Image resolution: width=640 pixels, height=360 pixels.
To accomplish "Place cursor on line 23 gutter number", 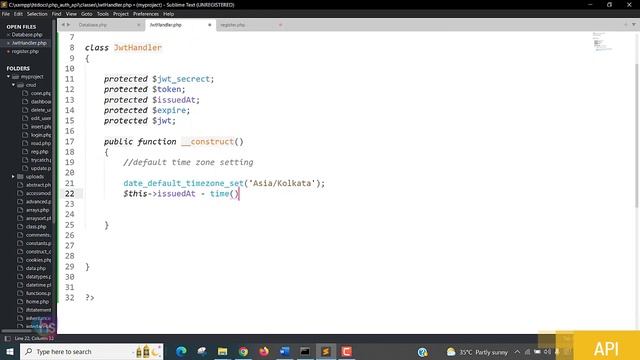I will tap(70, 204).
